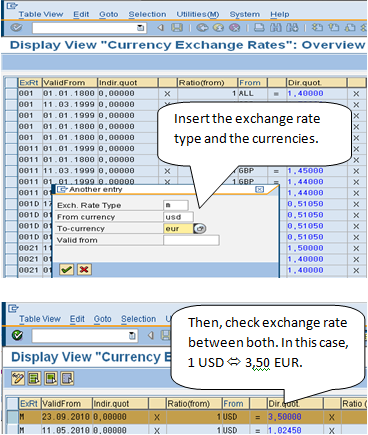The height and width of the screenshot is (435, 368).
Task: Open the window control menu icon of upper window
Action: (12, 5)
